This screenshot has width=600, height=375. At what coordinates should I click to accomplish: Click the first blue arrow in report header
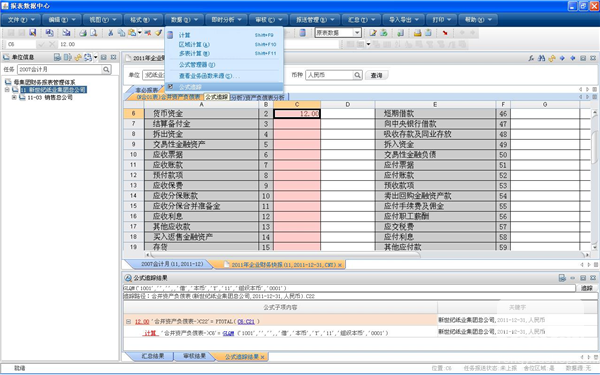click(562, 58)
